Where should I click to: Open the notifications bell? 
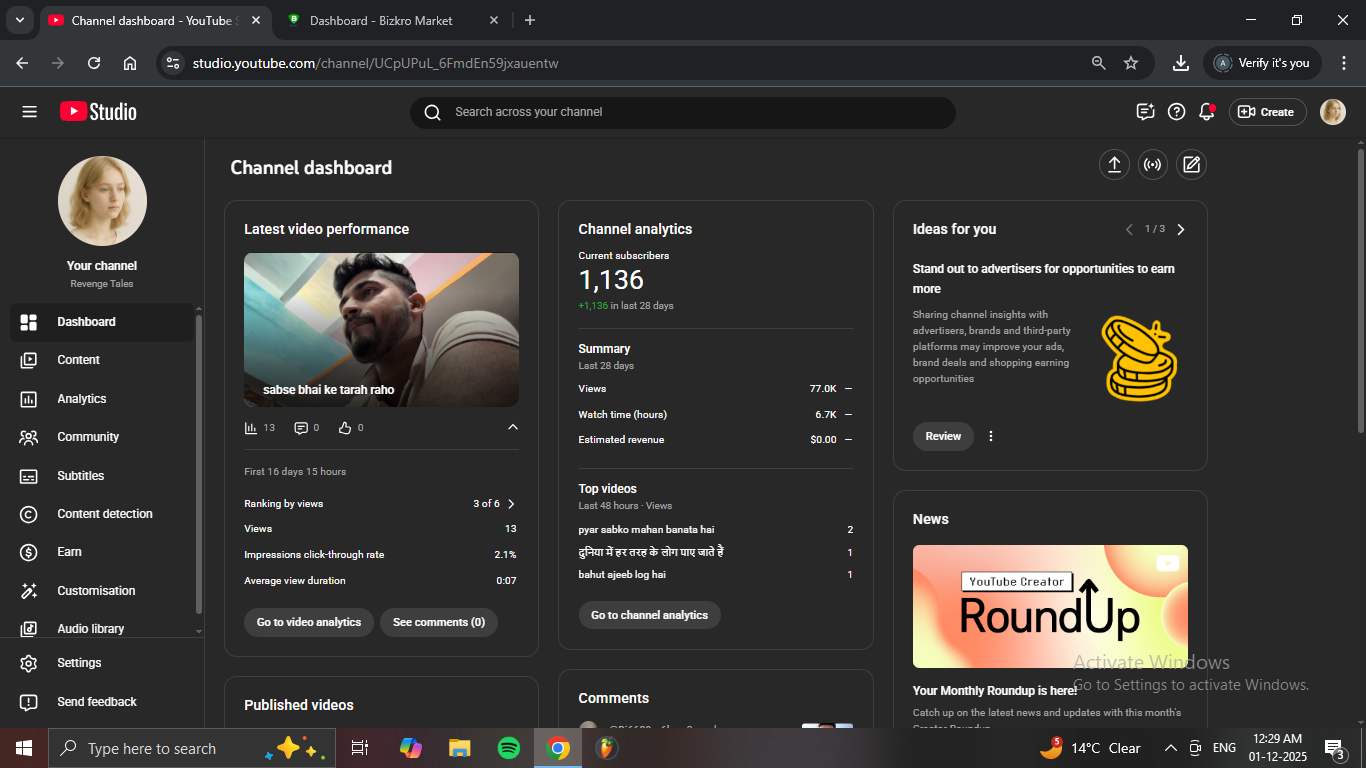(1207, 112)
